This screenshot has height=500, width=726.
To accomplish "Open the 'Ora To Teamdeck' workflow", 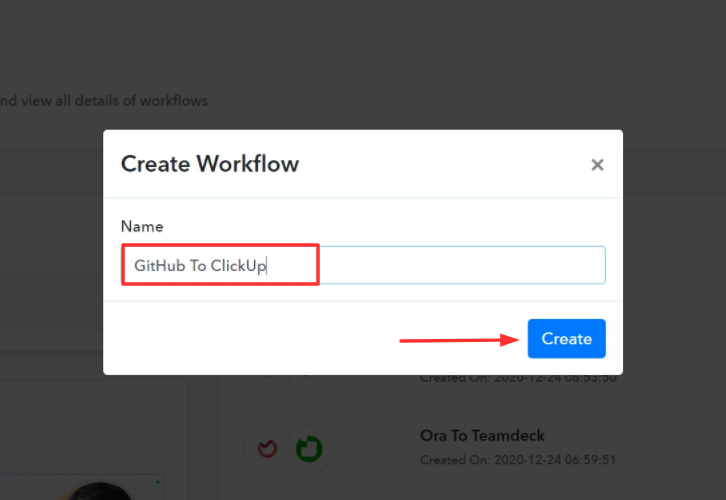I will (x=482, y=436).
